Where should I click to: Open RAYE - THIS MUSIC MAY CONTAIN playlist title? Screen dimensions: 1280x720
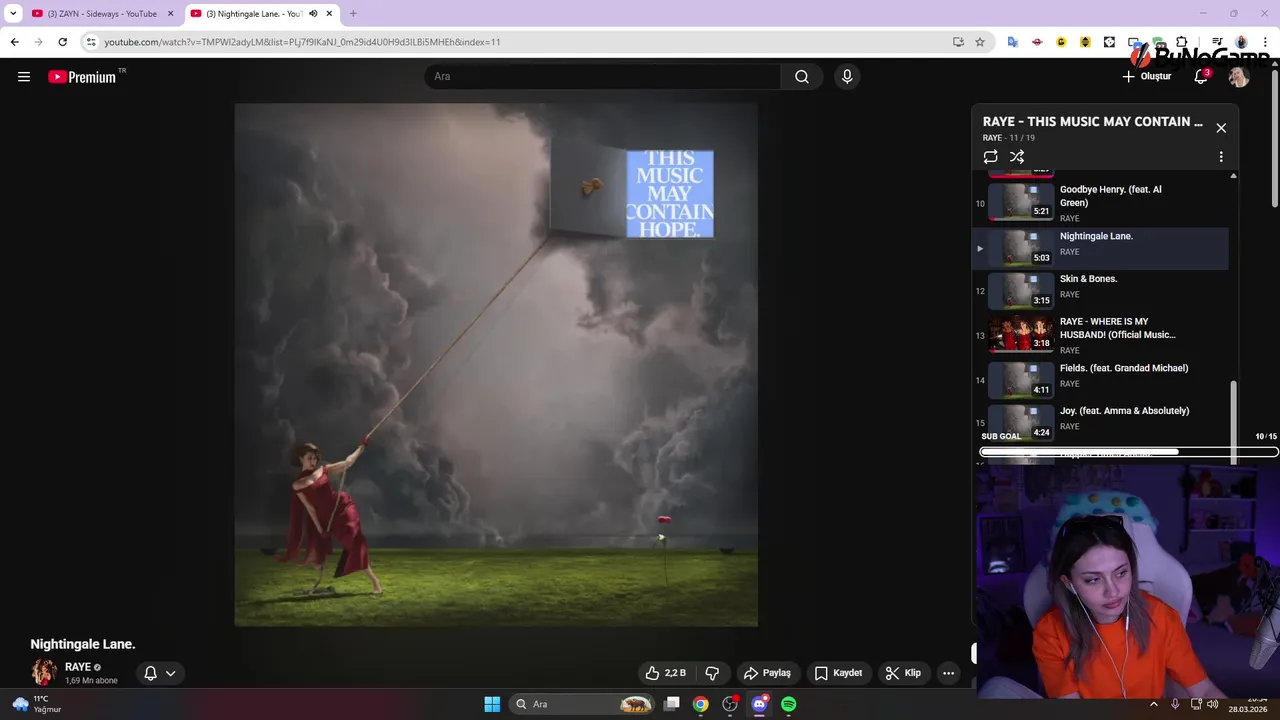[1093, 122]
